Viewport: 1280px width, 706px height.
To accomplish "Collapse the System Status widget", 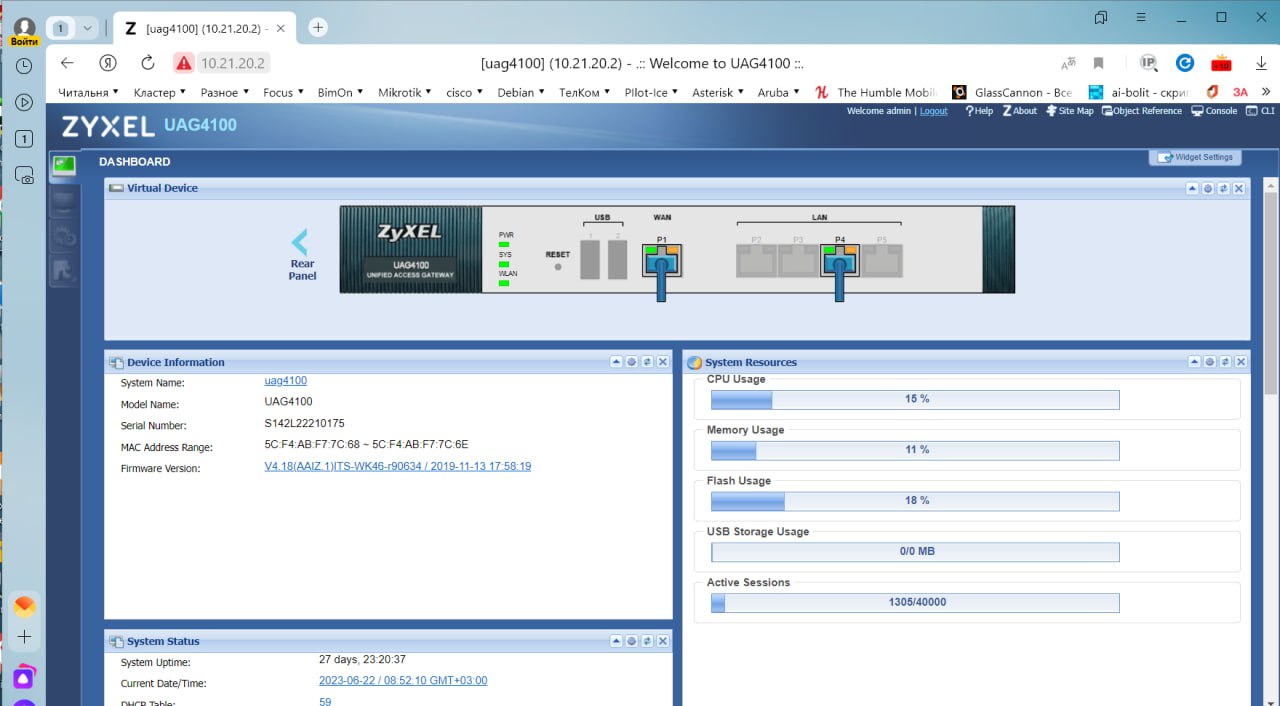I will 616,641.
